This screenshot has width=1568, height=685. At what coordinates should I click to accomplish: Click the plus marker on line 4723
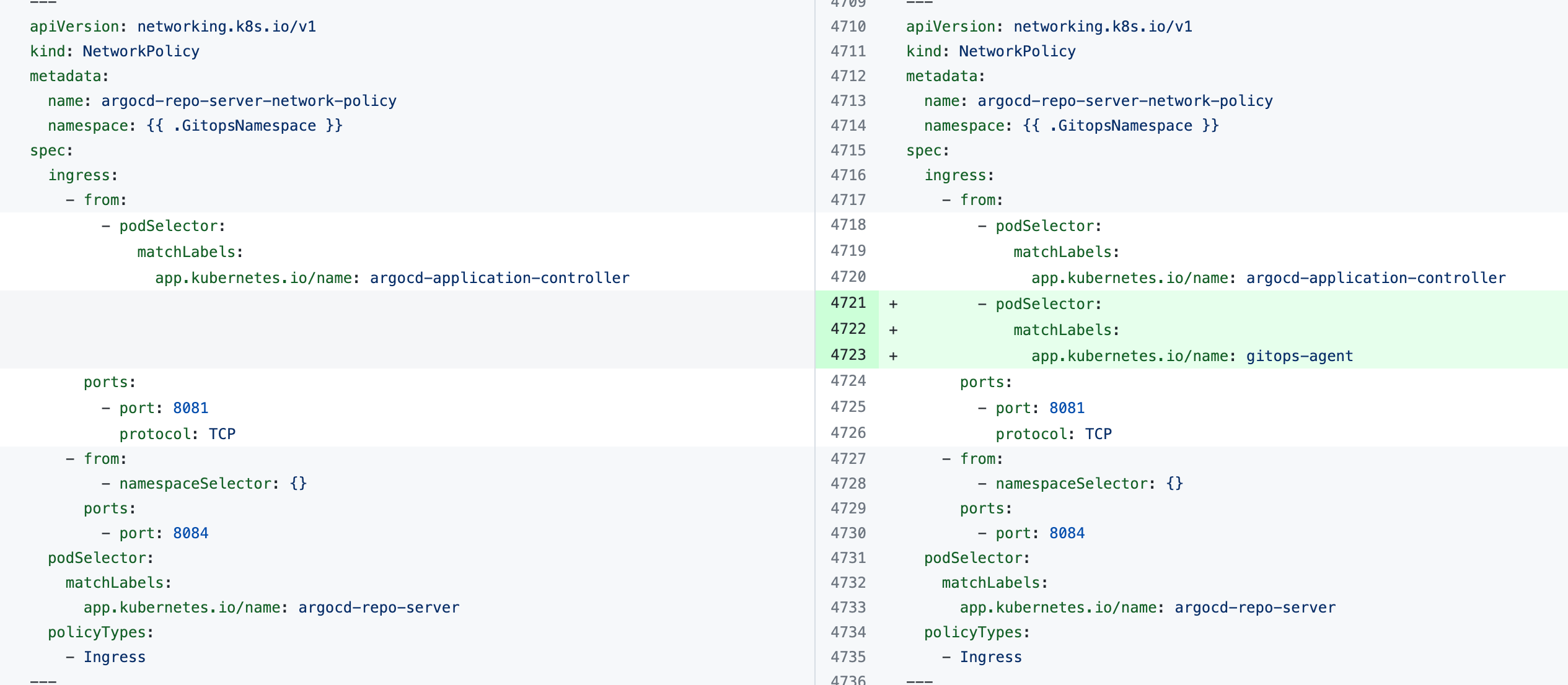[x=893, y=356]
